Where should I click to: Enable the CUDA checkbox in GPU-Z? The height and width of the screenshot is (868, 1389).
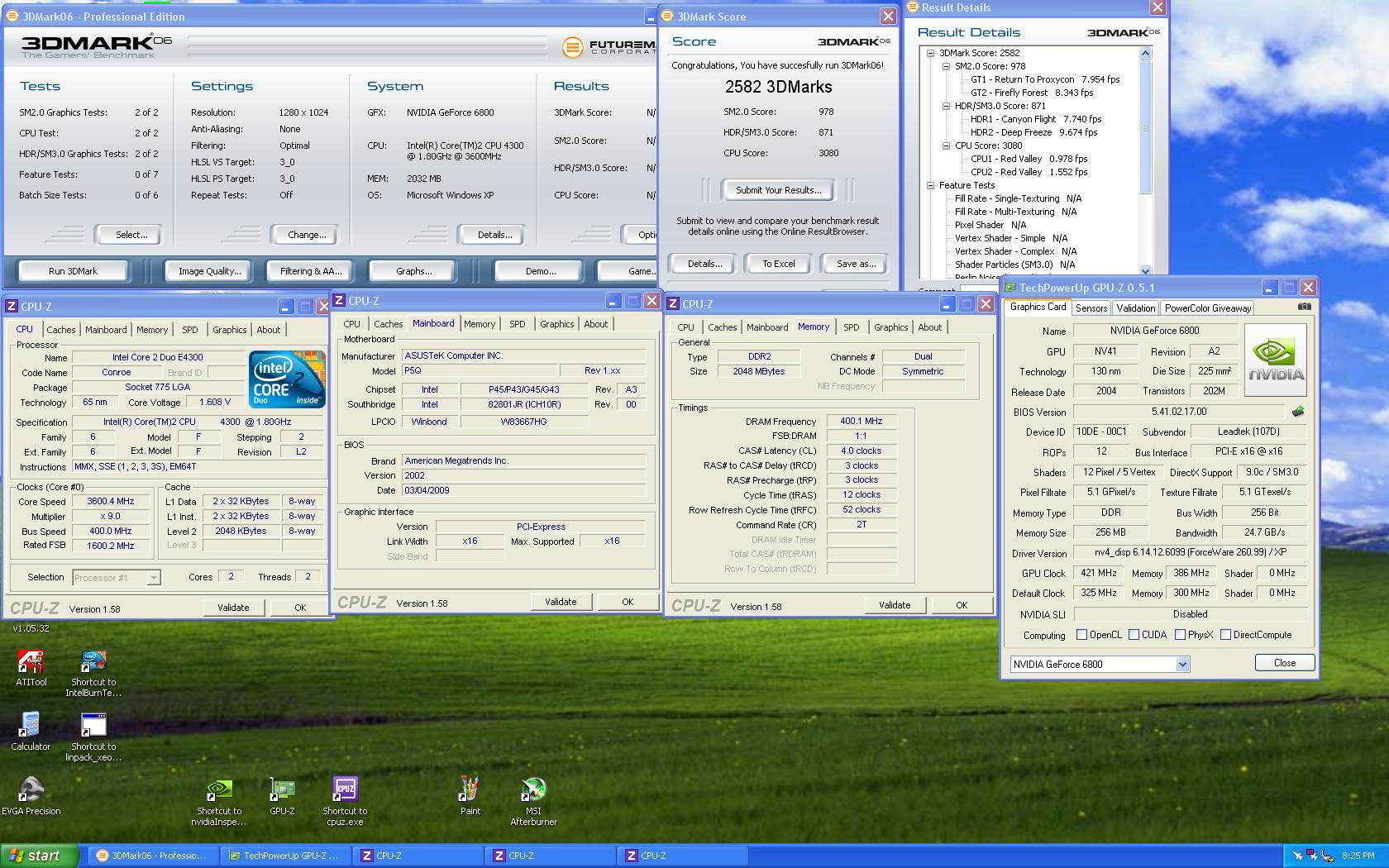click(1134, 635)
